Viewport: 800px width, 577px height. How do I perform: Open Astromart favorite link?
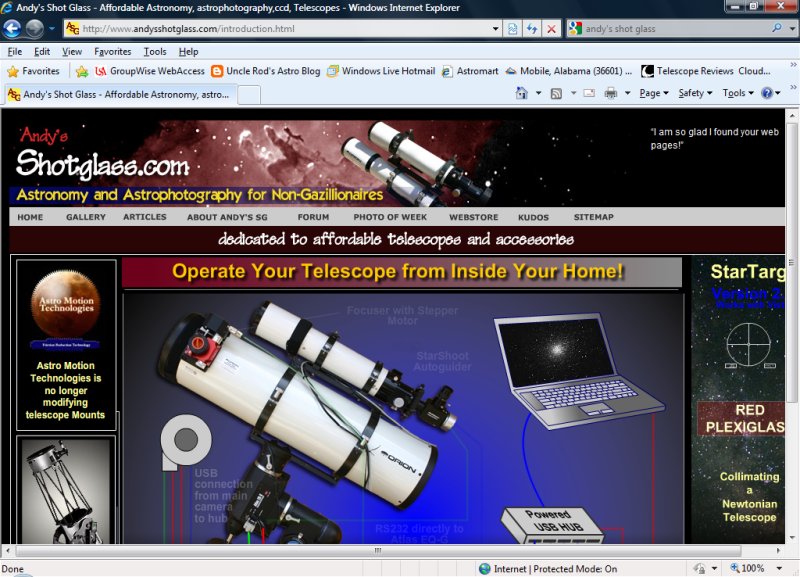coord(470,71)
